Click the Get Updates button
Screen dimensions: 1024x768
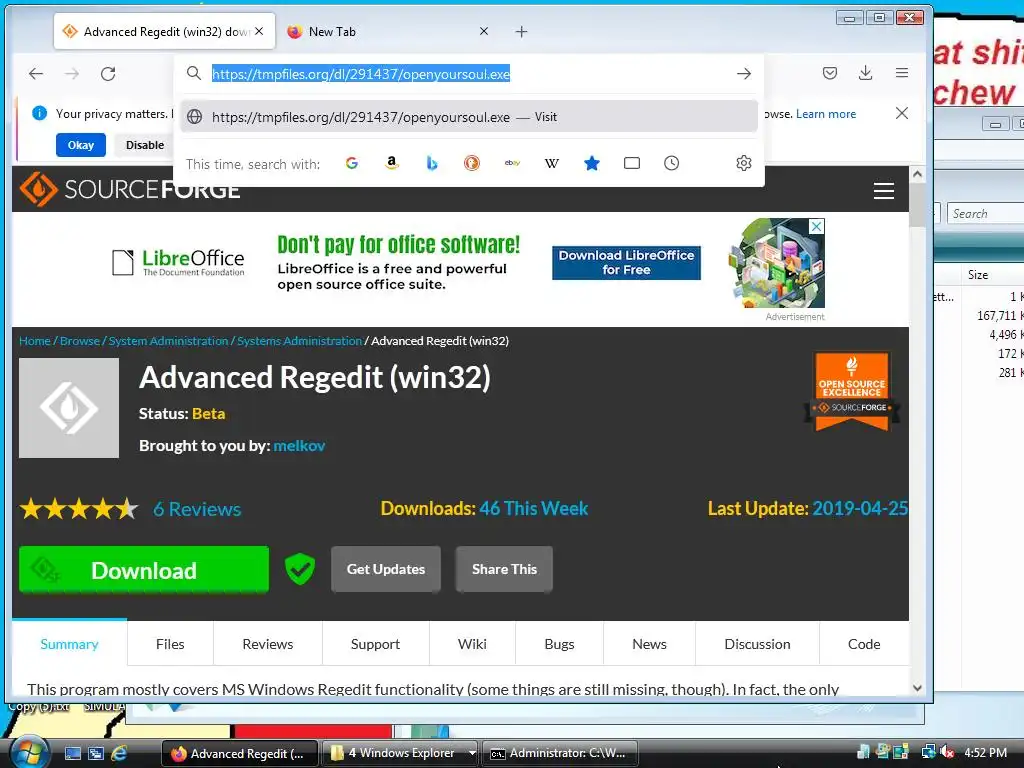386,569
